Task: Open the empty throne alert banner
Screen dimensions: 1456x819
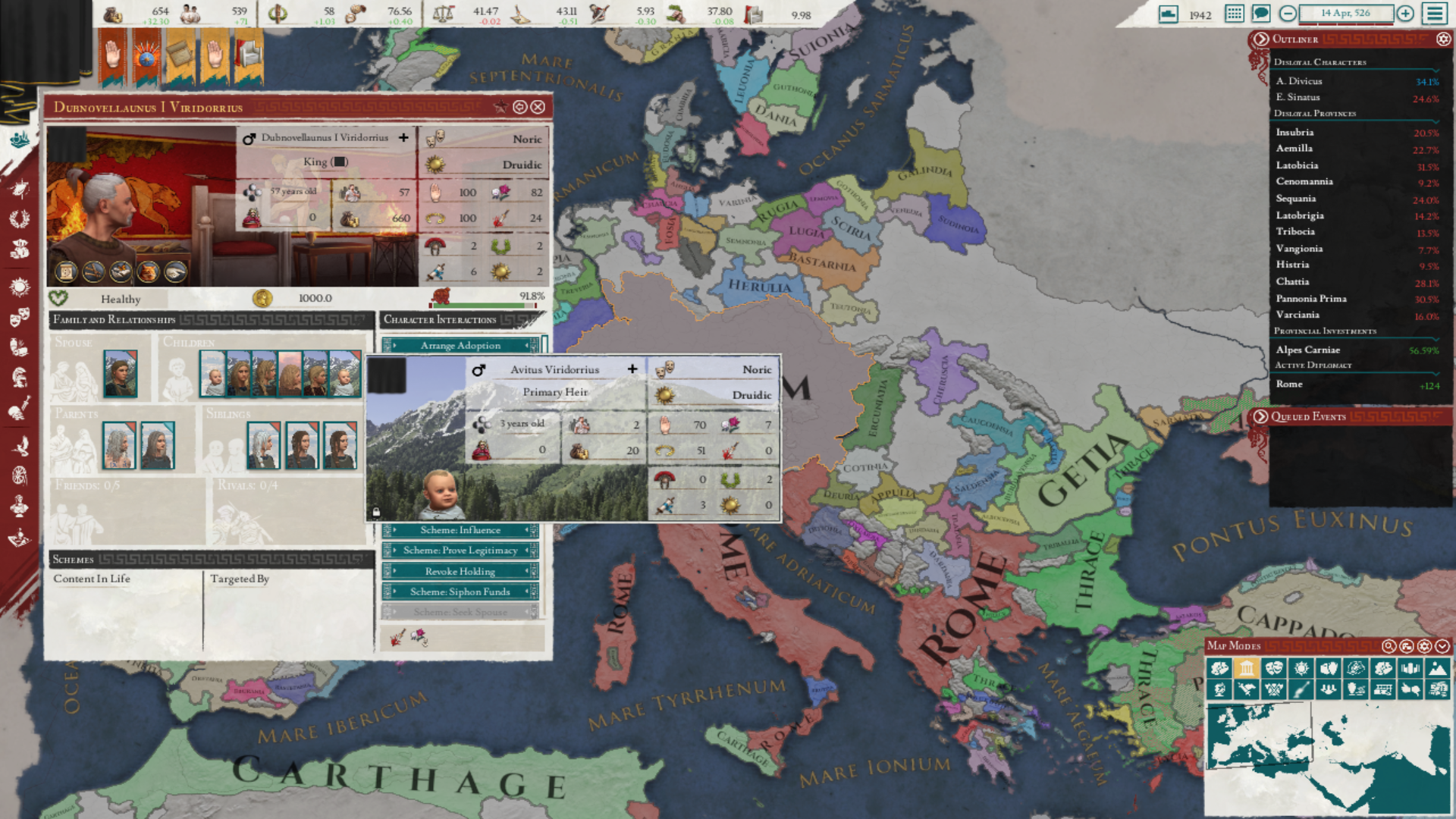Action: 249,57
